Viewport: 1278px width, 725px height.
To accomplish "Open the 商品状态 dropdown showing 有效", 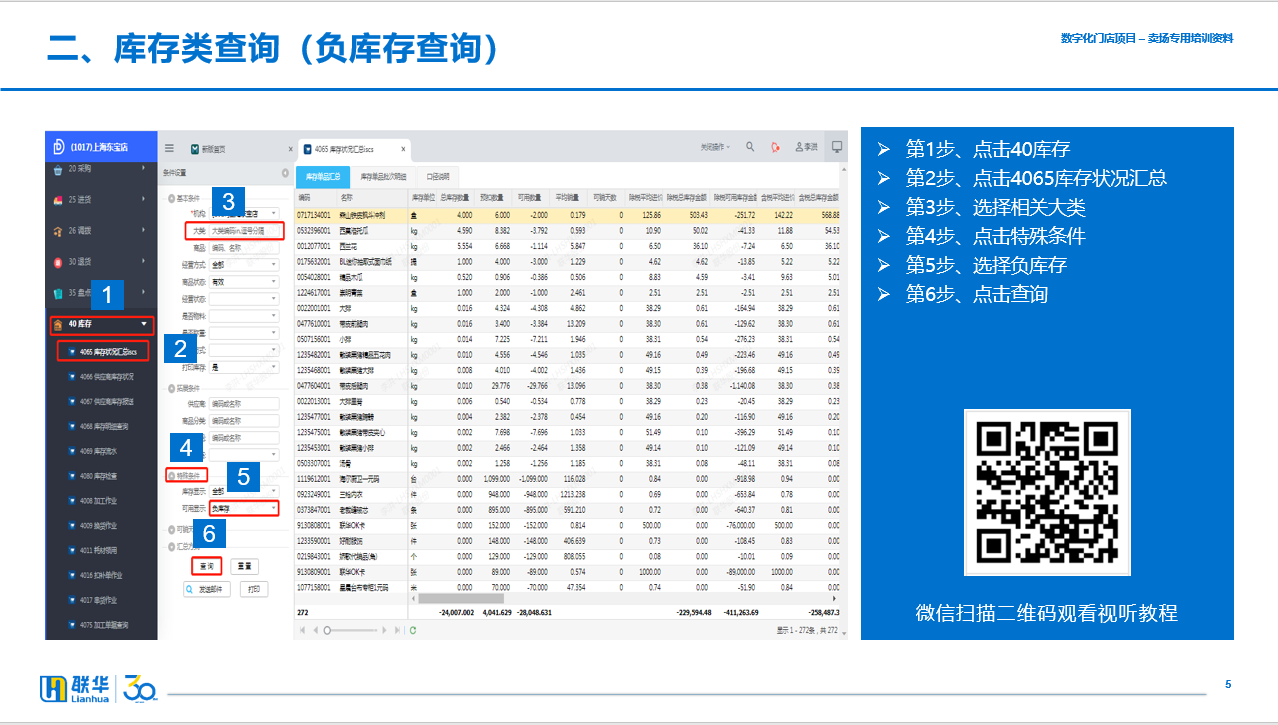I will click(244, 281).
